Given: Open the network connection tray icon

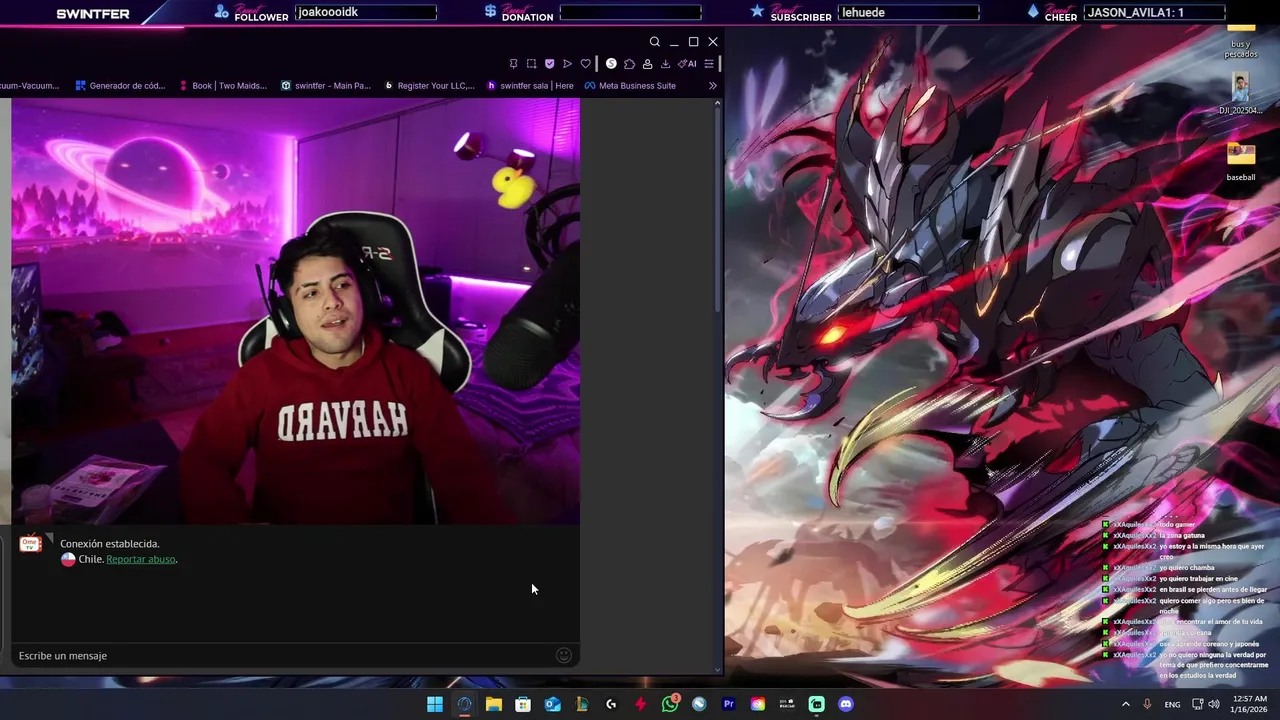Looking at the screenshot, I should (x=1198, y=704).
